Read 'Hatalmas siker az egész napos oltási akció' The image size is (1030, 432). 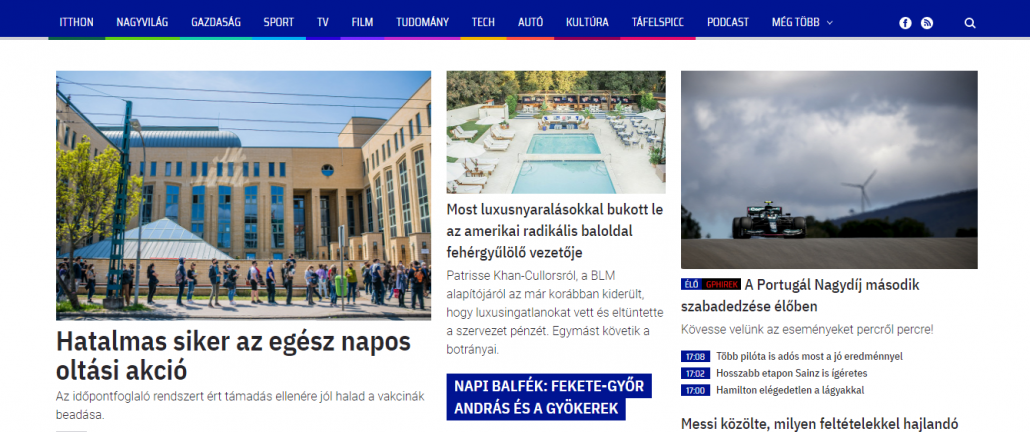[x=233, y=356]
